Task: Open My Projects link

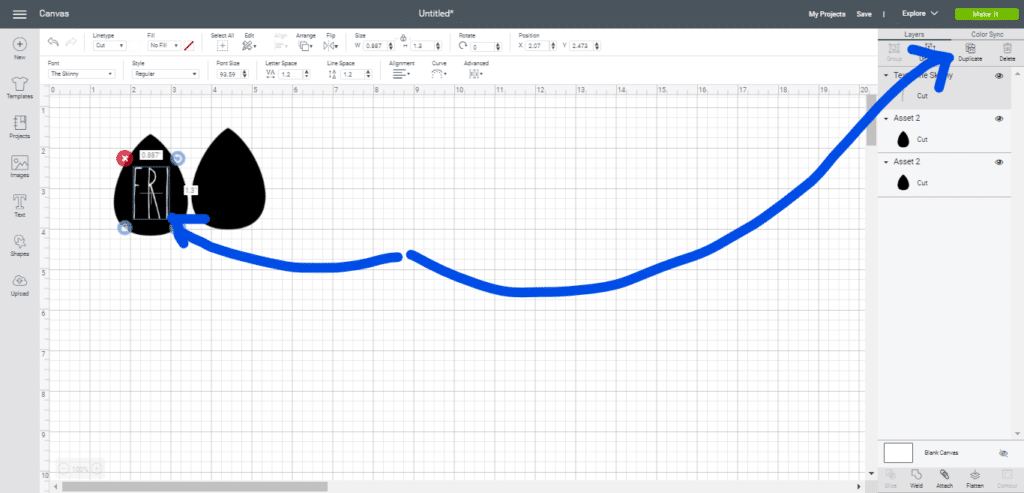Action: [826, 14]
